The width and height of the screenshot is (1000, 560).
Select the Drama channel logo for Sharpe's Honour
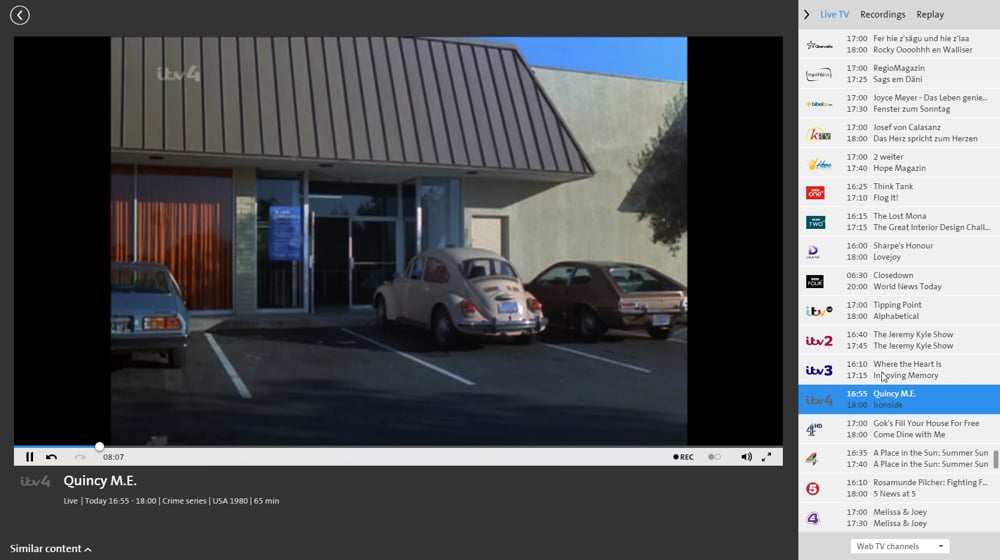[x=813, y=251]
